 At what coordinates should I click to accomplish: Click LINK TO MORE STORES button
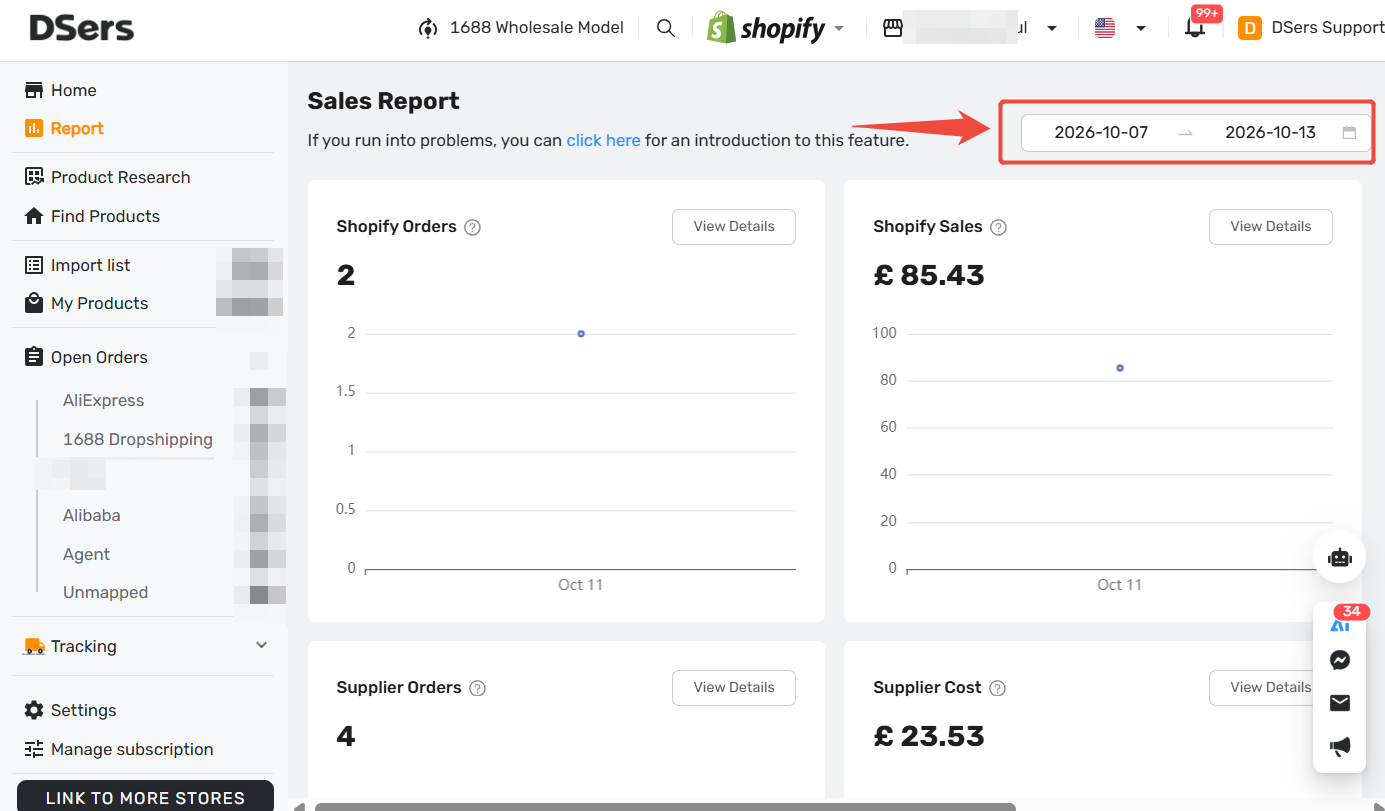click(x=145, y=797)
